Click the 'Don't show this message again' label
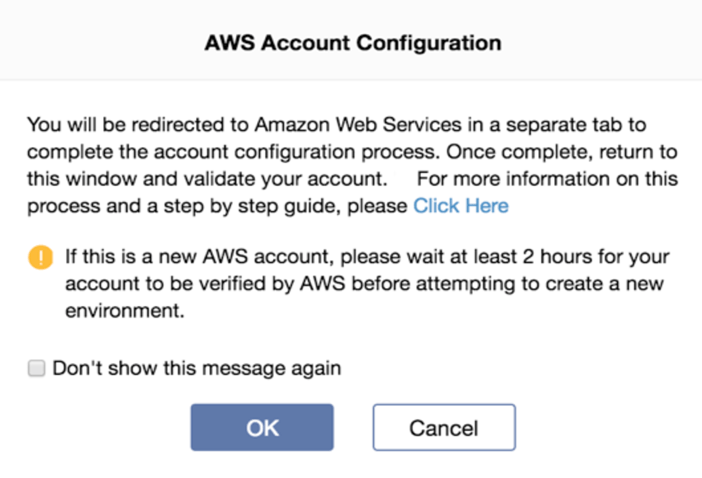 (x=196, y=368)
